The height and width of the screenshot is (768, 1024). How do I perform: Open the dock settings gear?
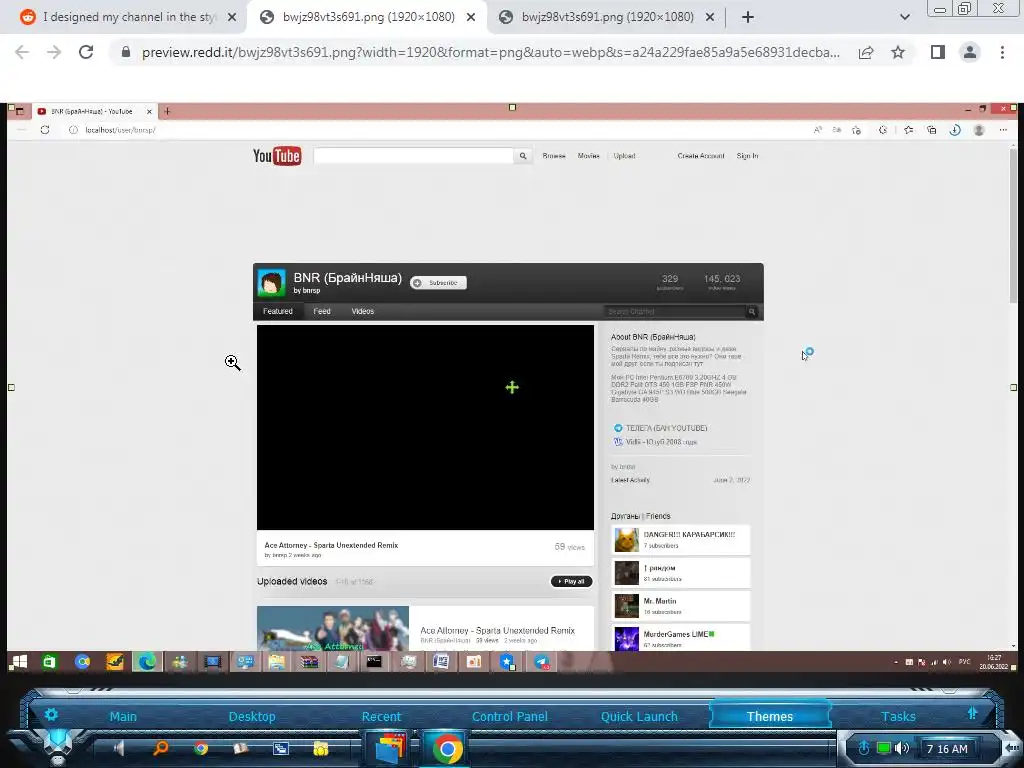click(51, 714)
